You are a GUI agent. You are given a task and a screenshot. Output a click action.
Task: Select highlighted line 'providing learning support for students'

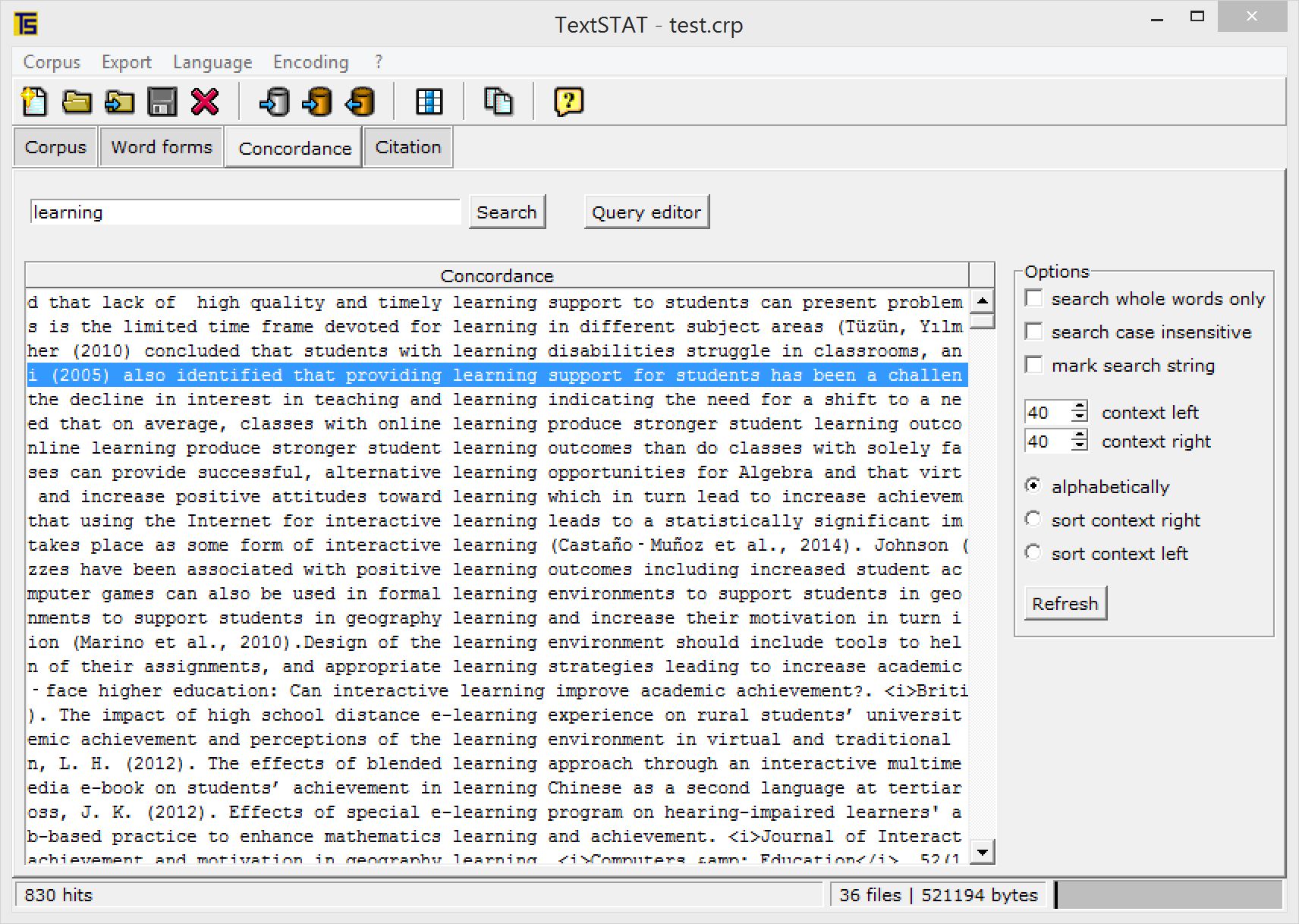[x=497, y=375]
